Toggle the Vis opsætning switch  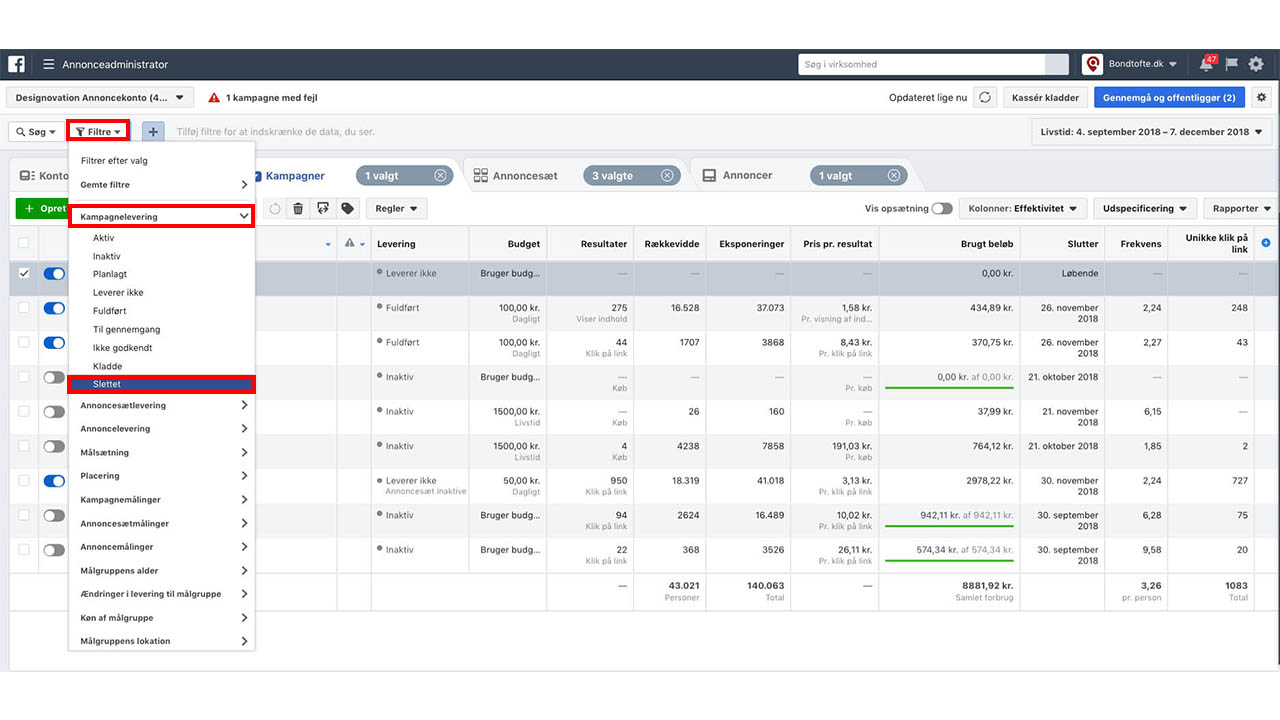[x=941, y=209]
